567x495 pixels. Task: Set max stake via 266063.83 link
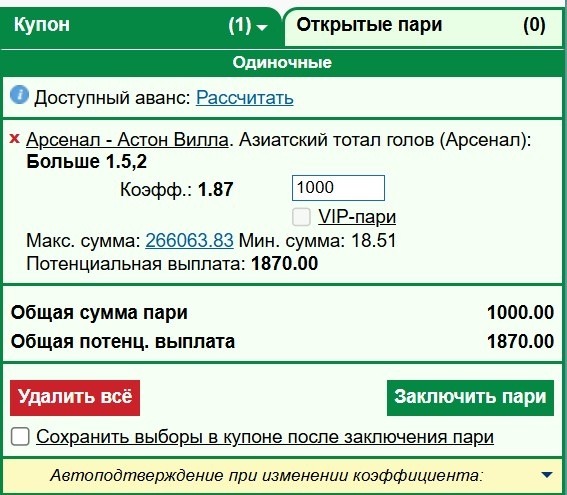(x=189, y=240)
